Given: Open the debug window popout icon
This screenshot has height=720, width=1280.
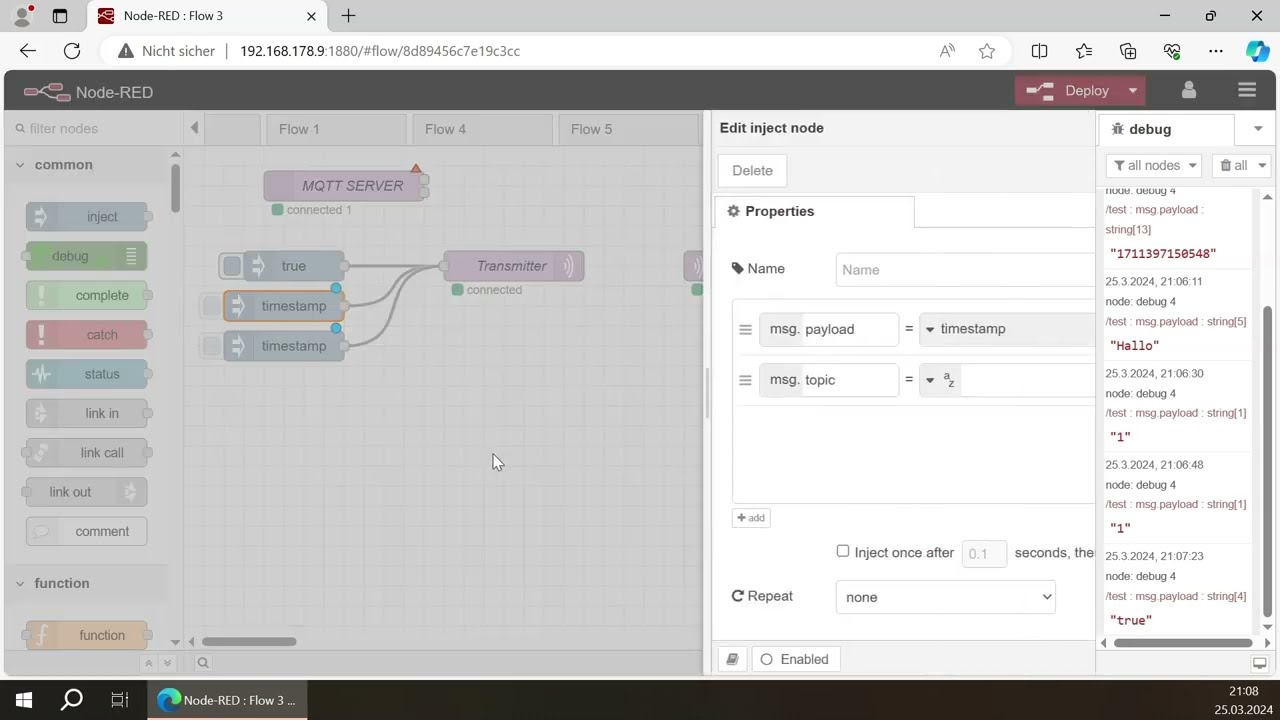Looking at the screenshot, I should click(x=1260, y=663).
